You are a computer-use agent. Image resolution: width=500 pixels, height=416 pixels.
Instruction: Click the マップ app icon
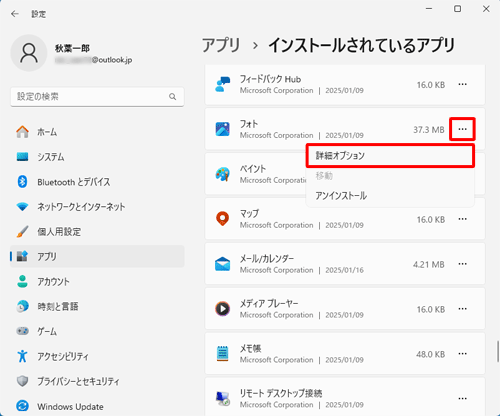coord(222,219)
